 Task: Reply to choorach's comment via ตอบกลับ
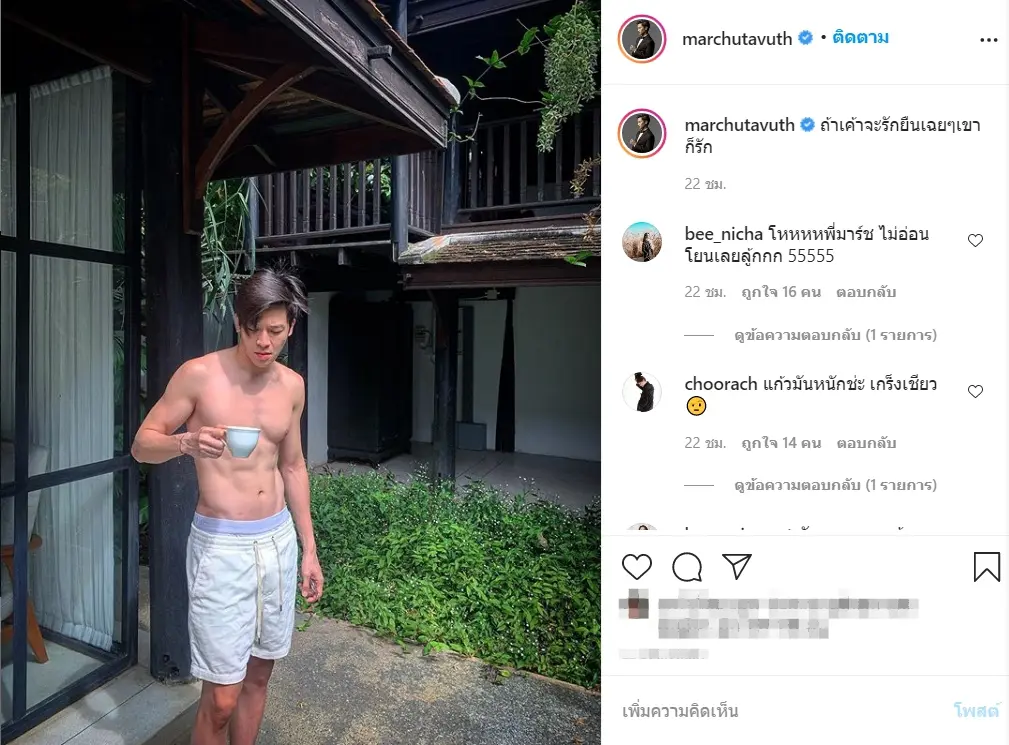pos(866,443)
